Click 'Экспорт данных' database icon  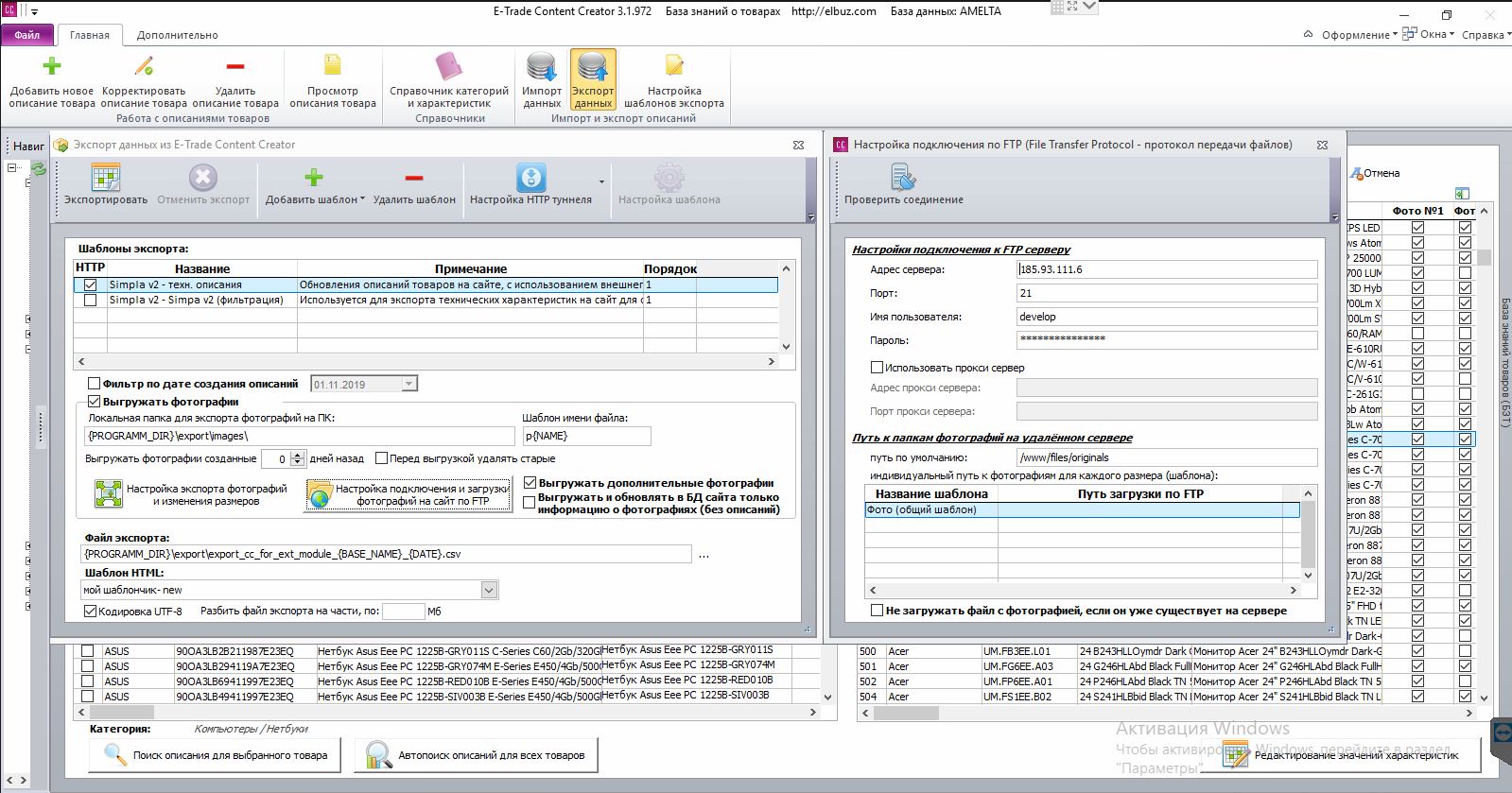[593, 67]
